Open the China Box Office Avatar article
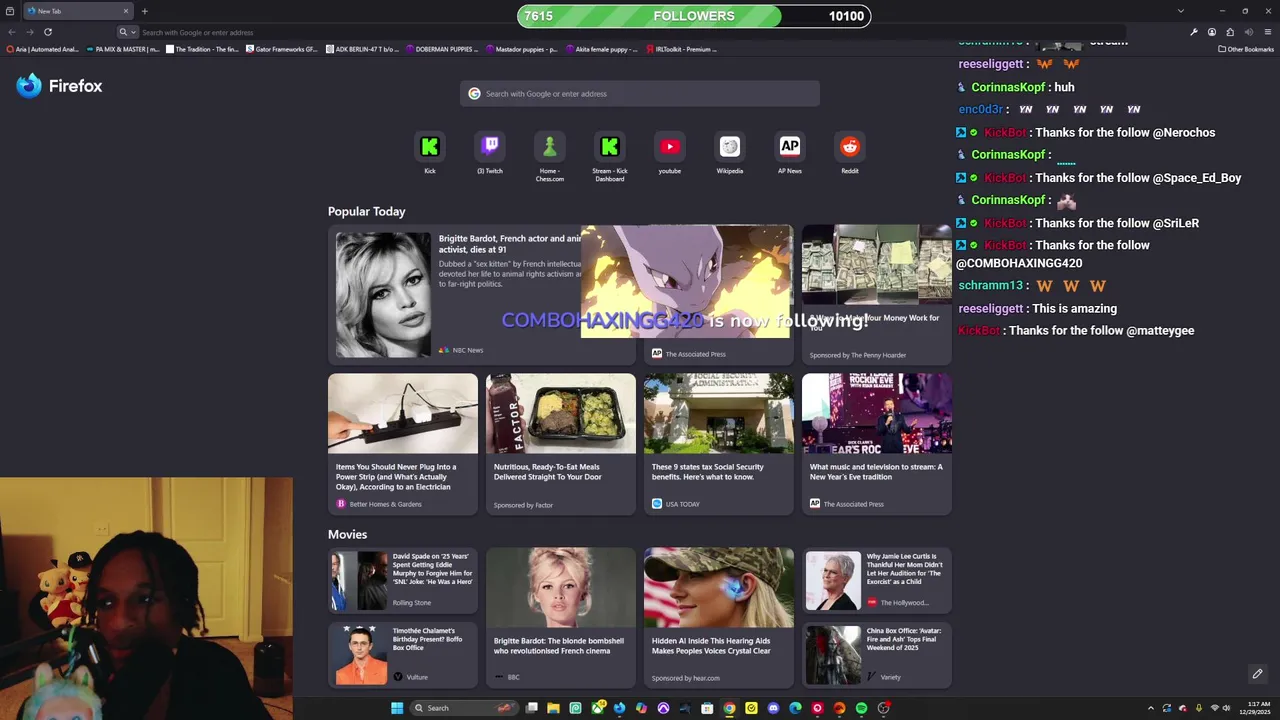 point(877,655)
